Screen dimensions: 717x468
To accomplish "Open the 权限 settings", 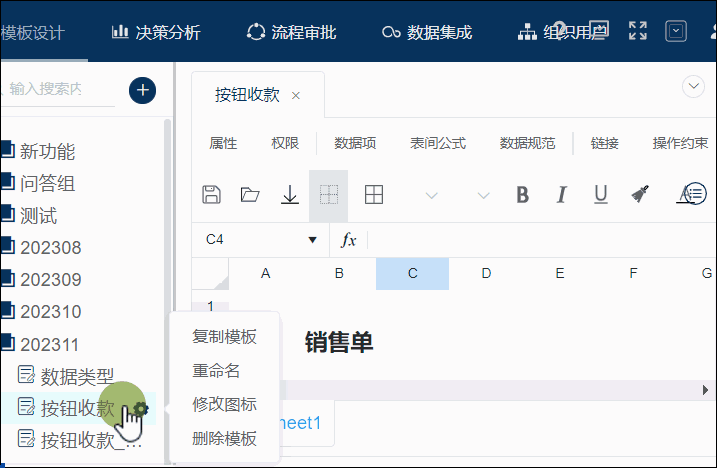I will pyautogui.click(x=285, y=143).
